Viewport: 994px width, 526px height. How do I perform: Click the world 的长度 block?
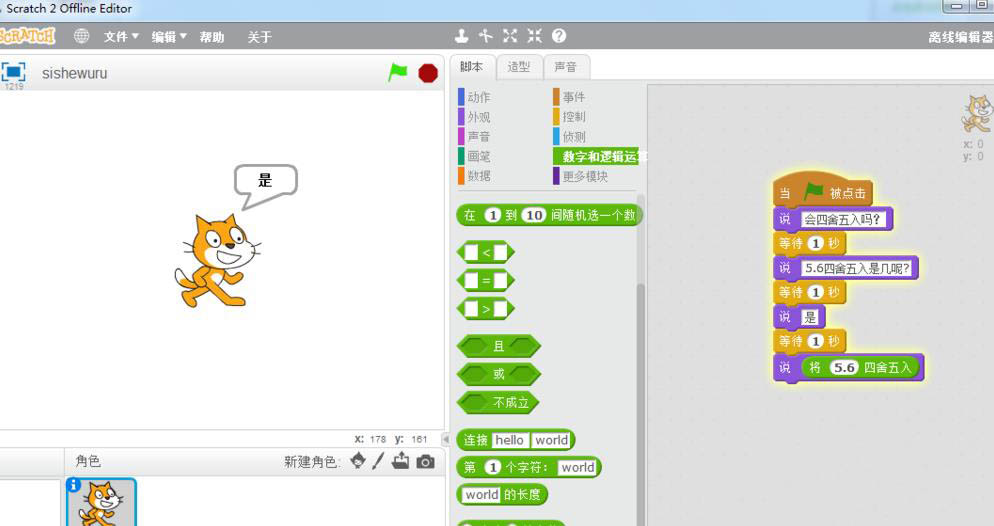point(501,494)
